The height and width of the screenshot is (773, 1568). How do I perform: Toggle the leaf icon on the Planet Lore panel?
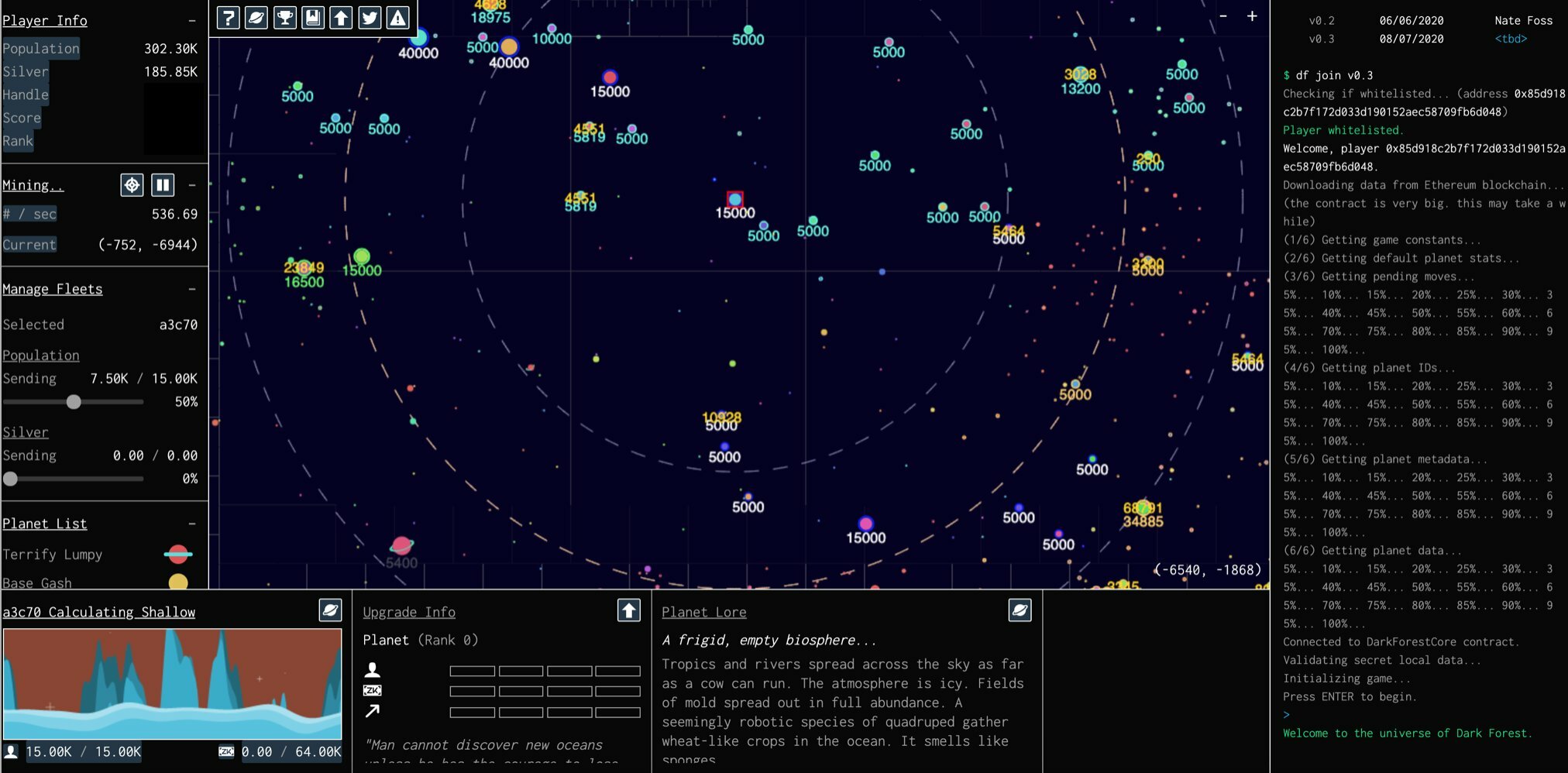coord(1020,610)
